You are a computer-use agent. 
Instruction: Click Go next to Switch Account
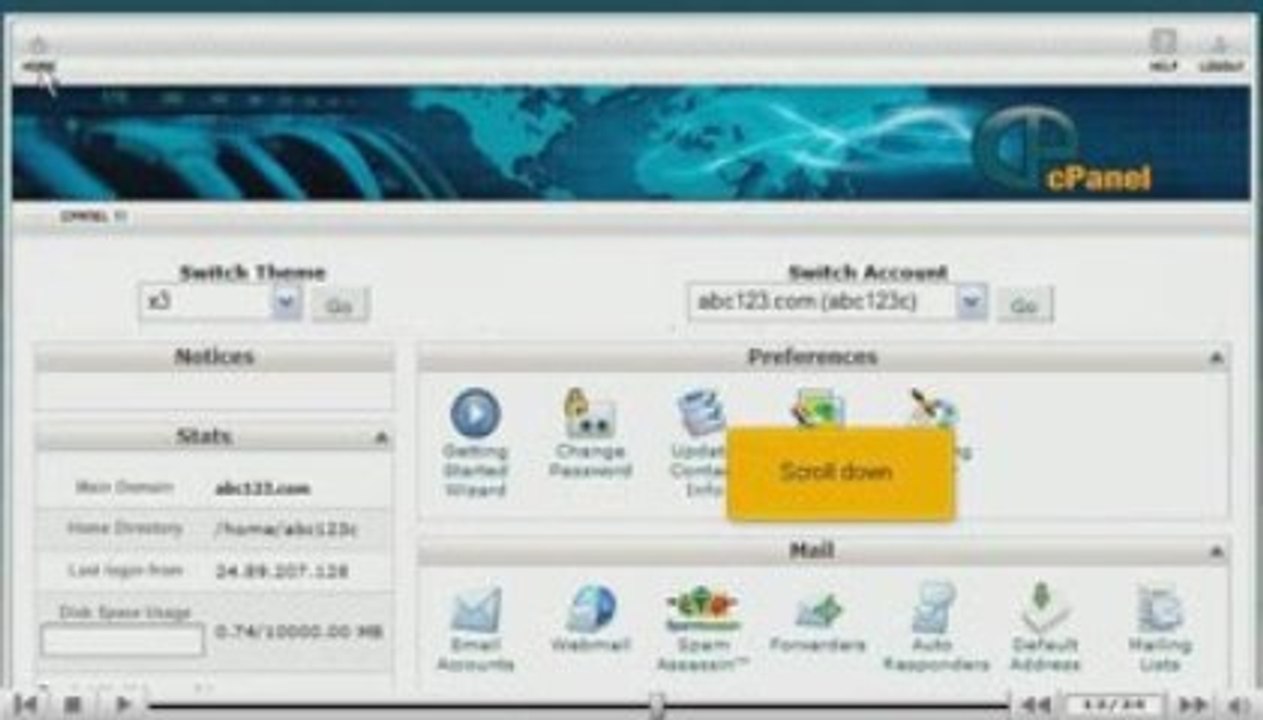[1023, 305]
